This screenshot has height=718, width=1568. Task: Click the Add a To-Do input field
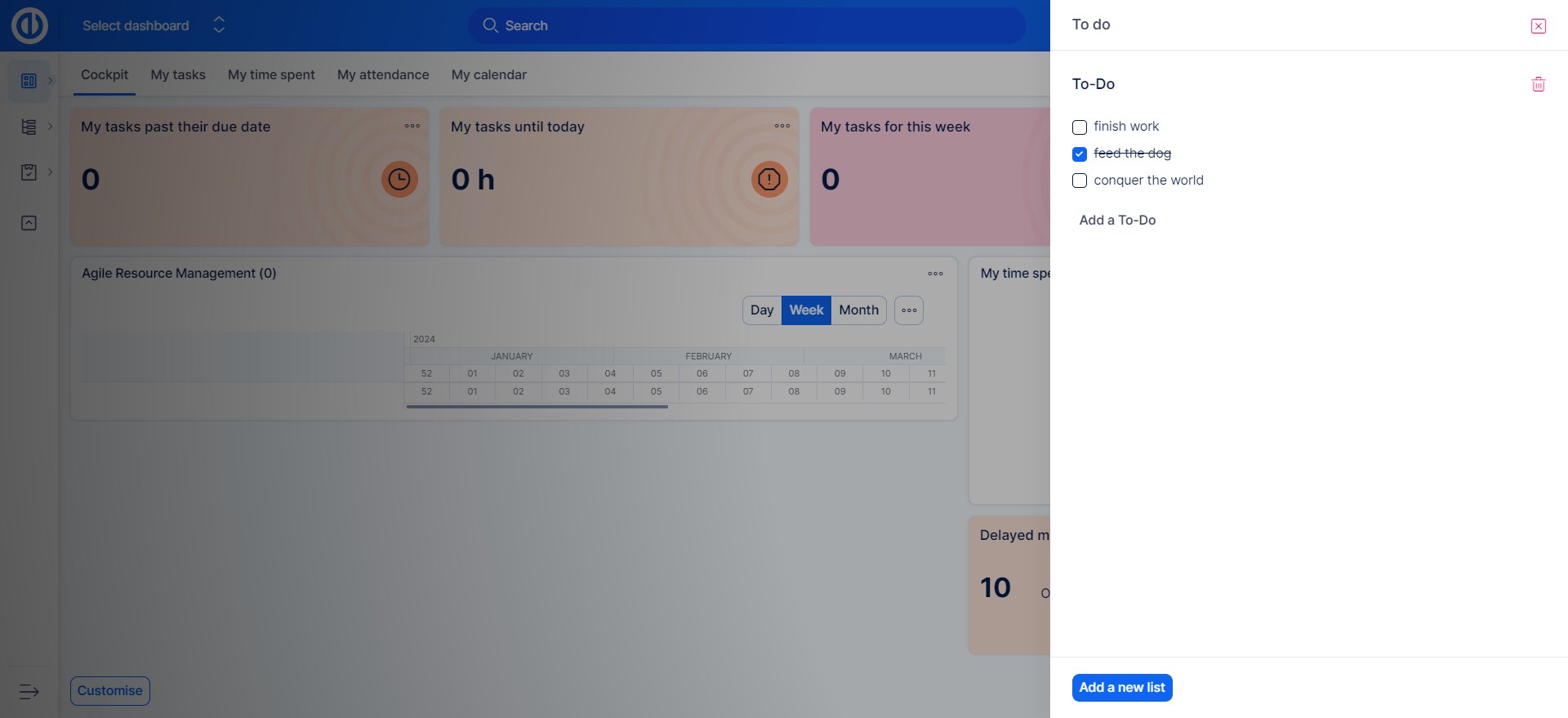pyautogui.click(x=1118, y=221)
